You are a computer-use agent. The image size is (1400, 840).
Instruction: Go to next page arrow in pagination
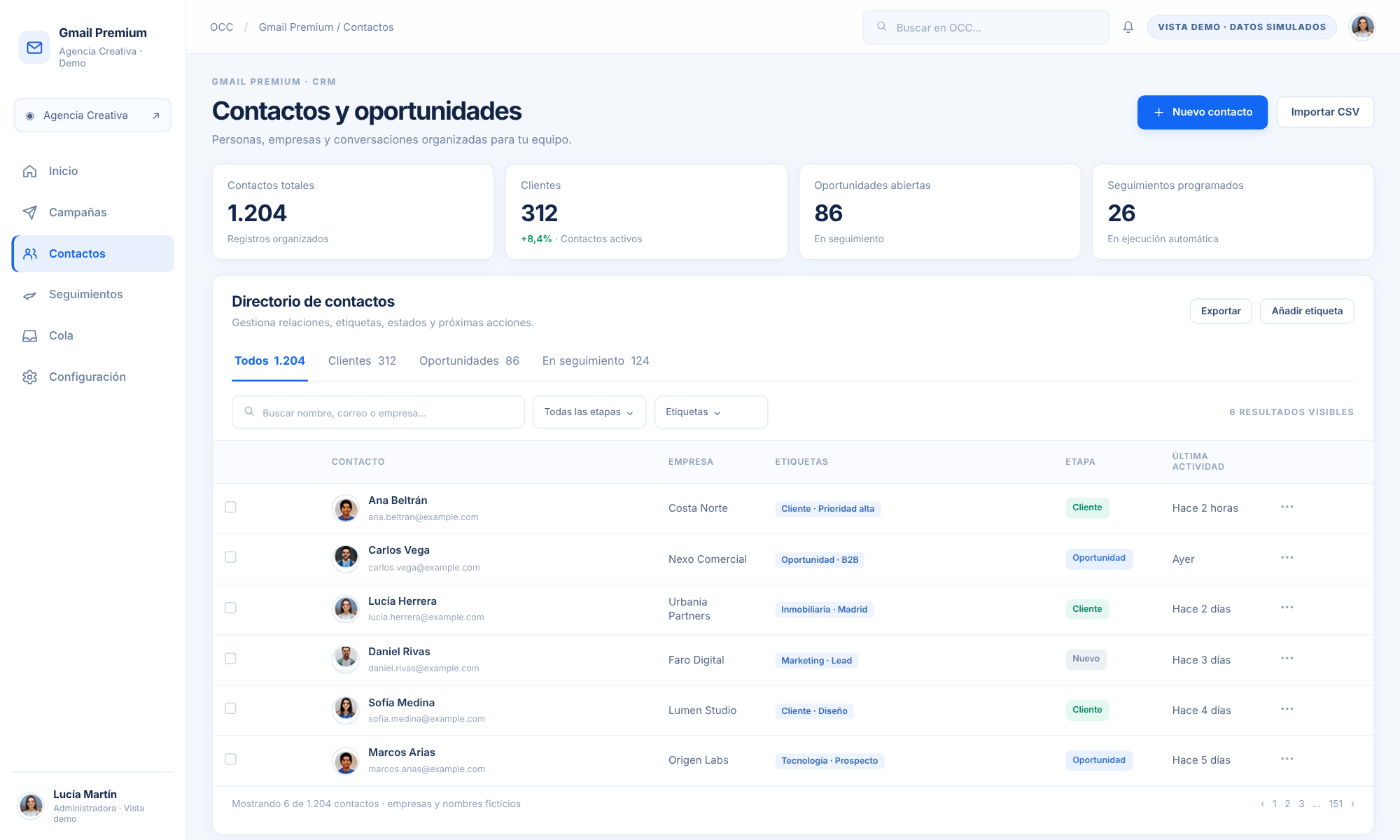[x=1352, y=804]
